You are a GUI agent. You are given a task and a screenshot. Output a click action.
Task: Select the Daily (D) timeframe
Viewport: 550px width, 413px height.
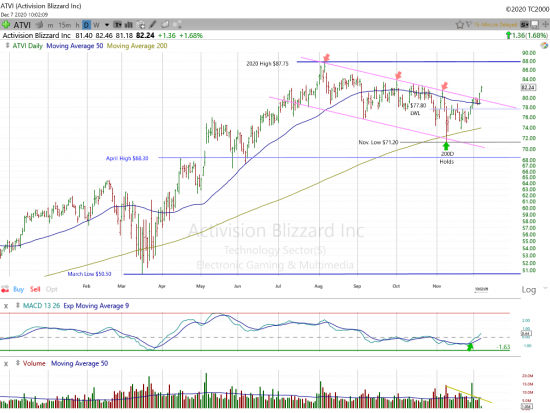coord(86,25)
